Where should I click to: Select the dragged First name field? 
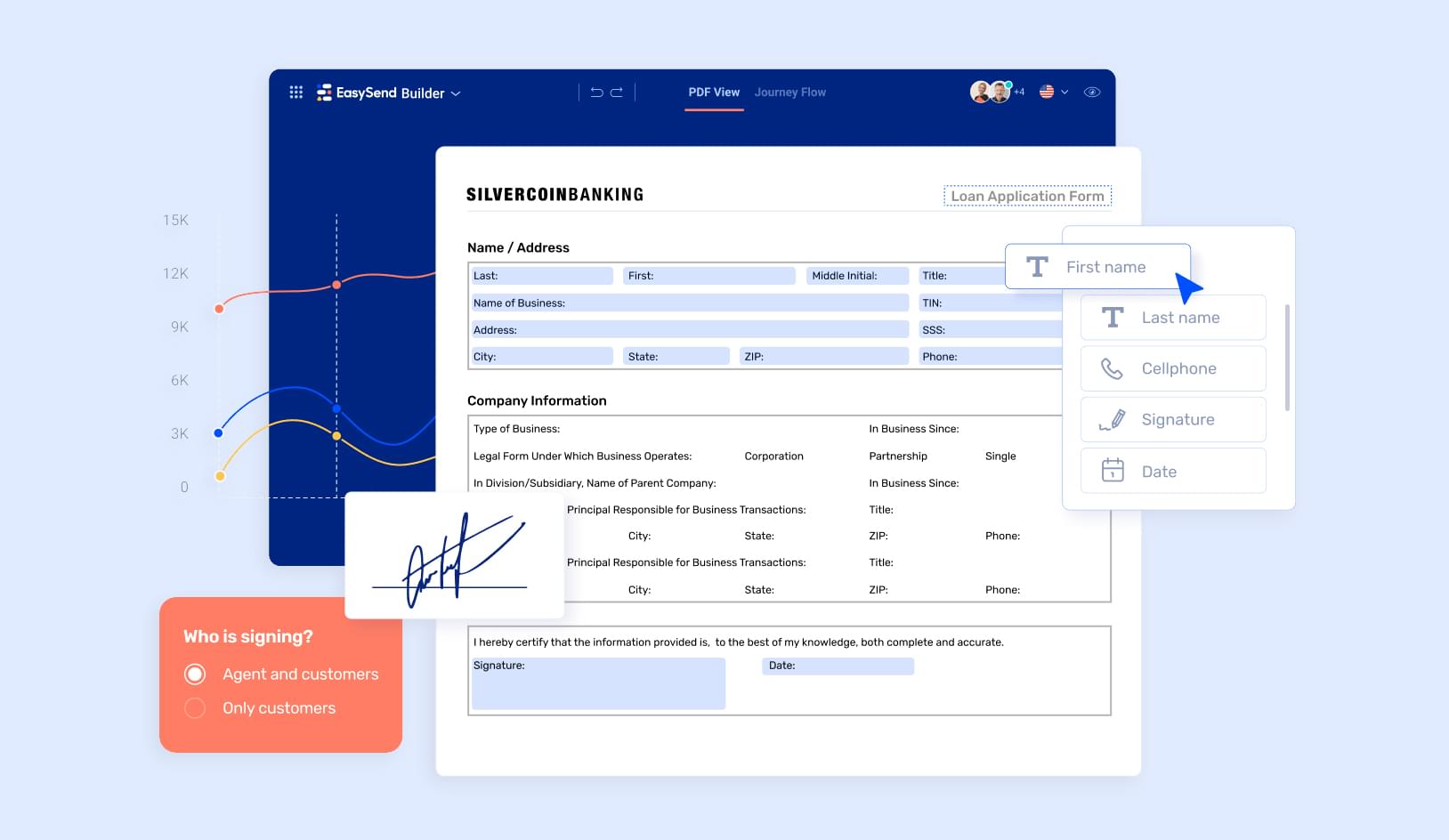1097,267
